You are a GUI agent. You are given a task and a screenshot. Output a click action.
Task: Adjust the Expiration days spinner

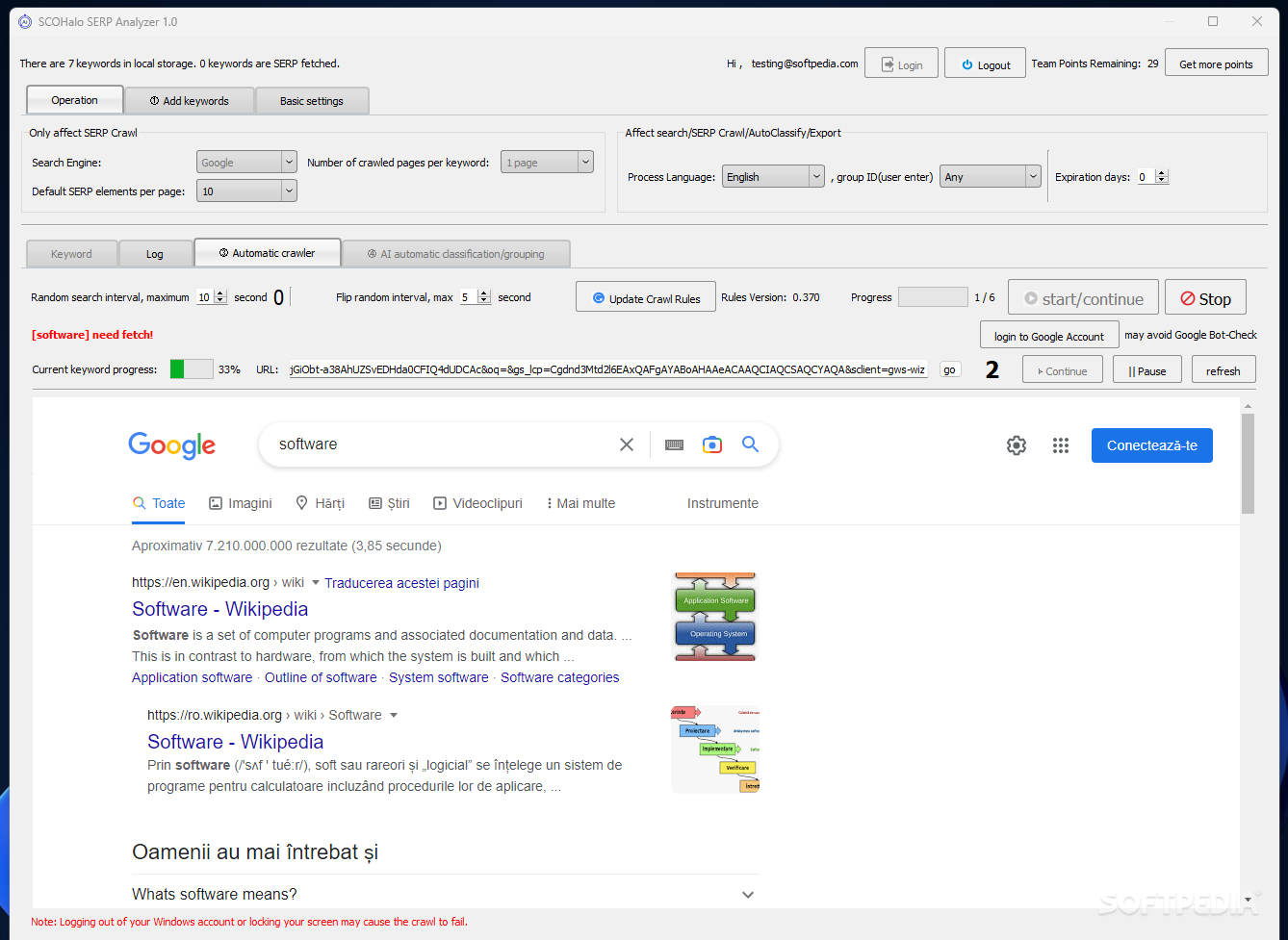point(1152,176)
